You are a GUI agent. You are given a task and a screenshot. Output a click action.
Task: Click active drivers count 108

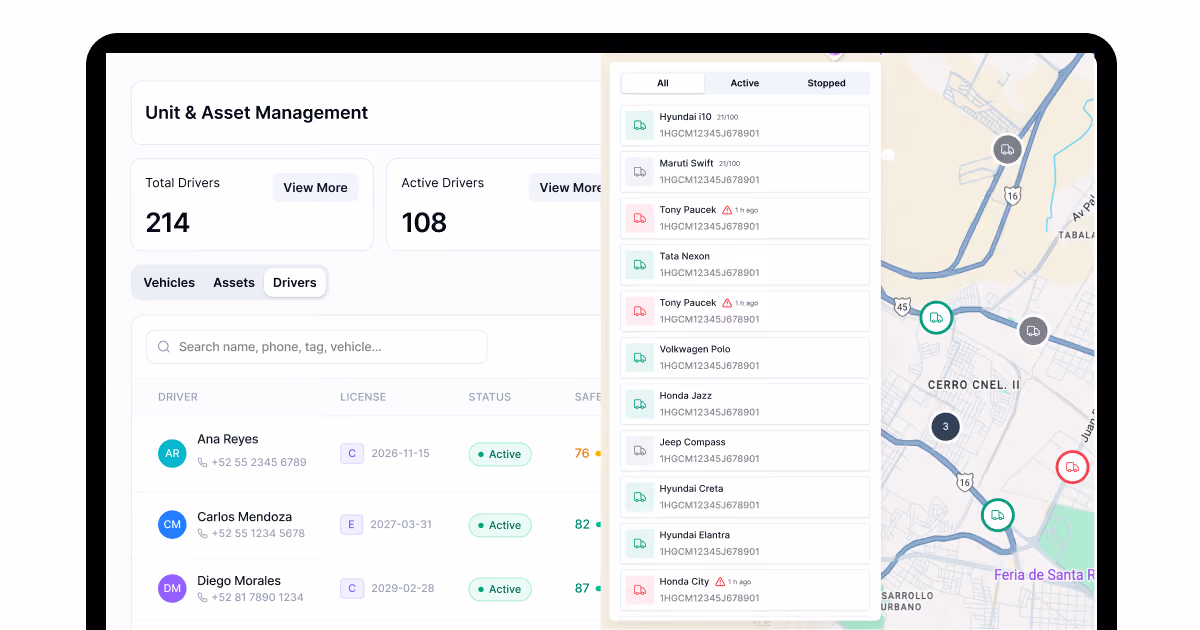[424, 222]
